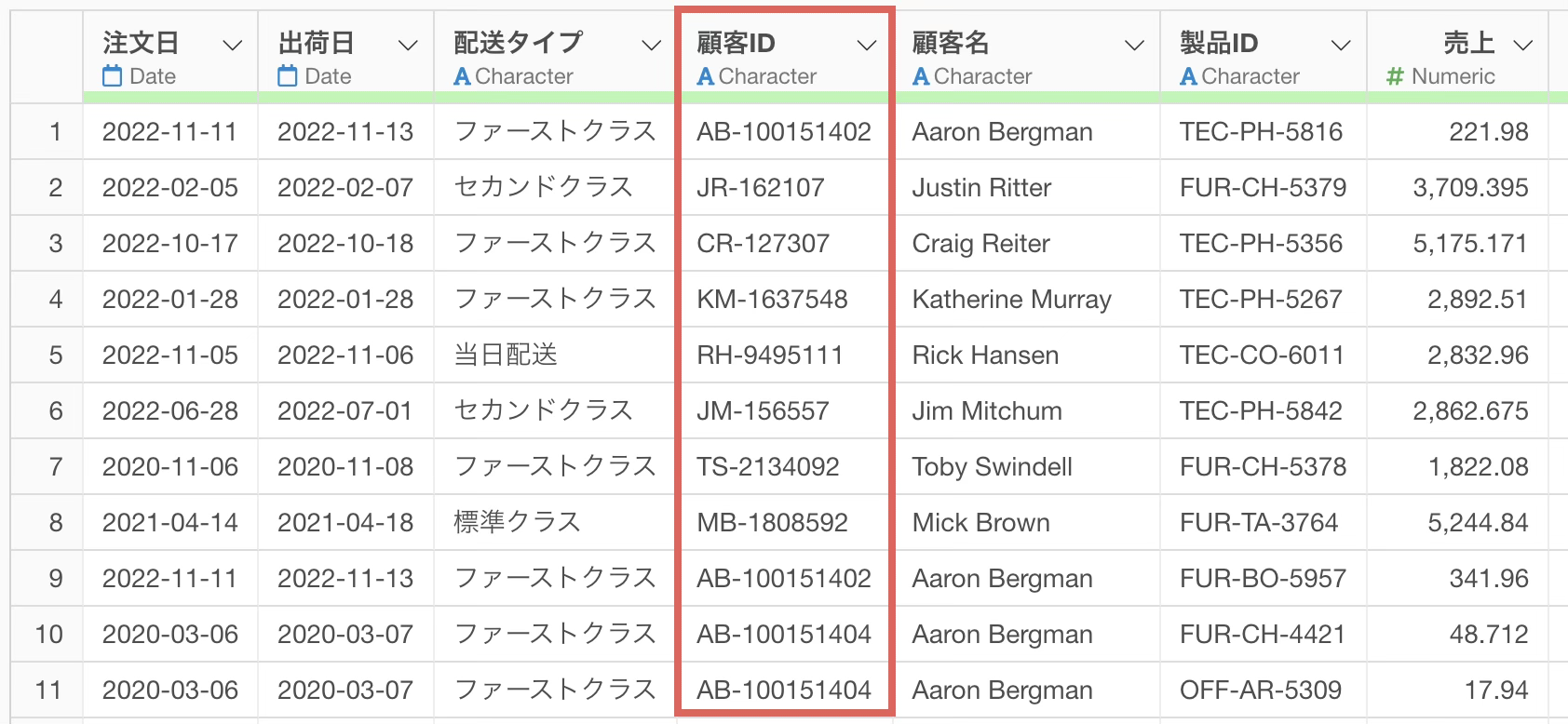Select the 顧客名 column header
The image size is (1568, 724).
tap(951, 43)
